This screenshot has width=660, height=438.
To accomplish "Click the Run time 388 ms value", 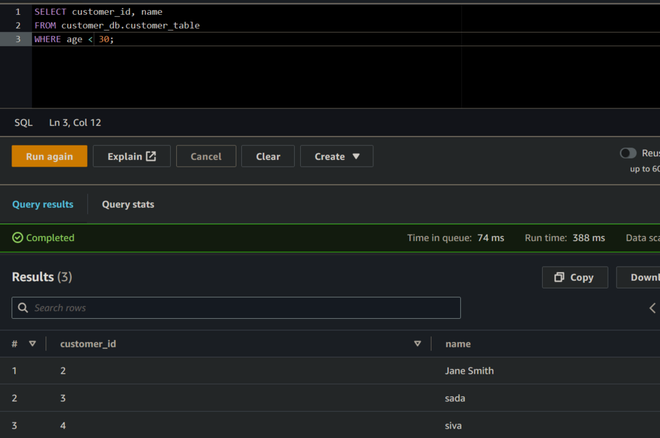I will pyautogui.click(x=588, y=238).
